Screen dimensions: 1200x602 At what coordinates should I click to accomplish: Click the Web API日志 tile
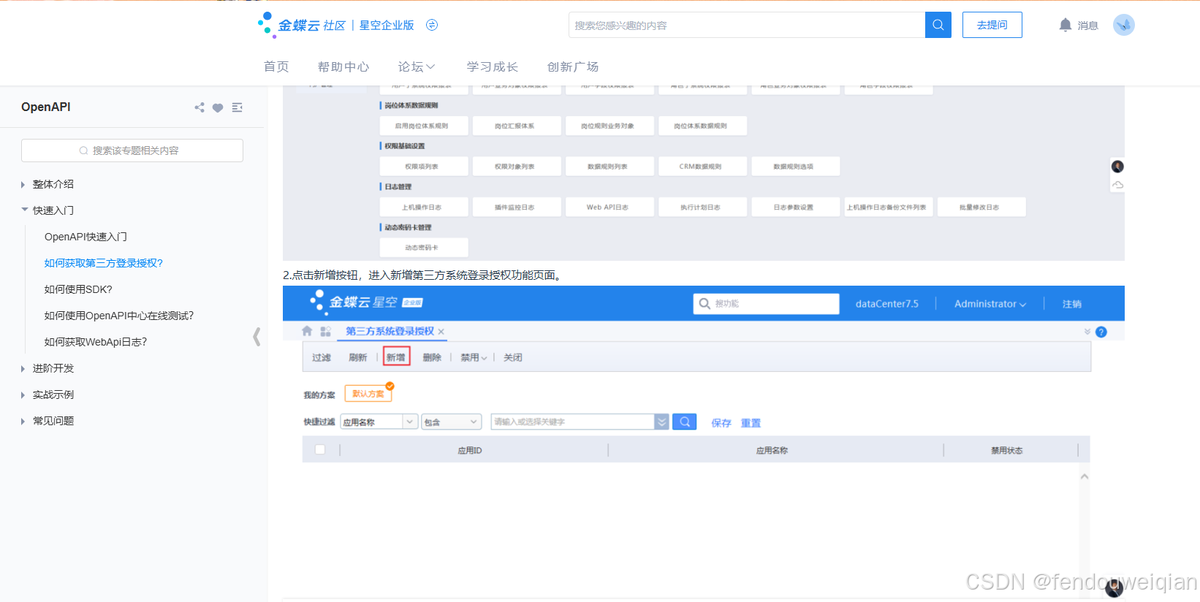609,207
